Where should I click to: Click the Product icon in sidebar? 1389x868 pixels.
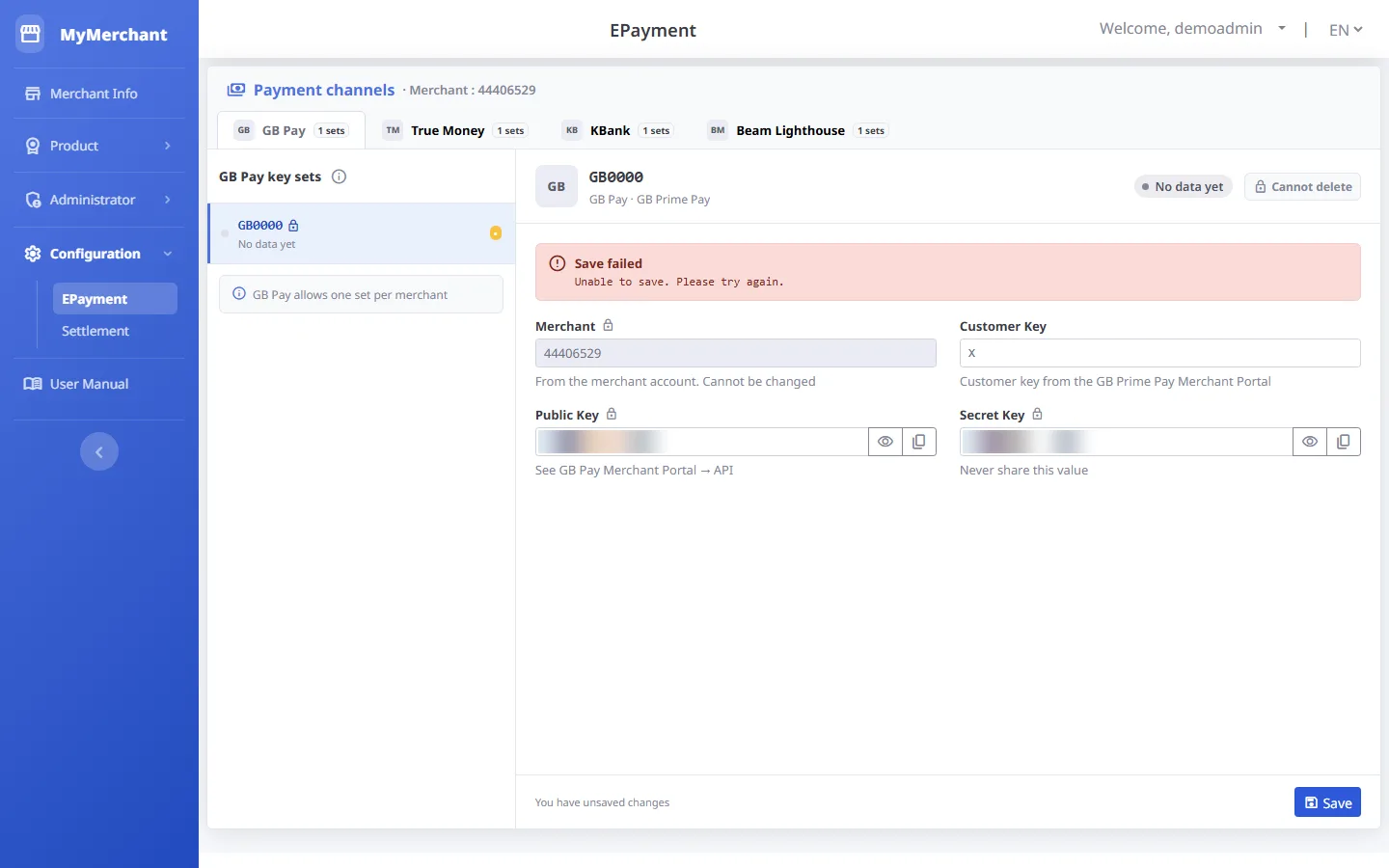click(x=33, y=146)
